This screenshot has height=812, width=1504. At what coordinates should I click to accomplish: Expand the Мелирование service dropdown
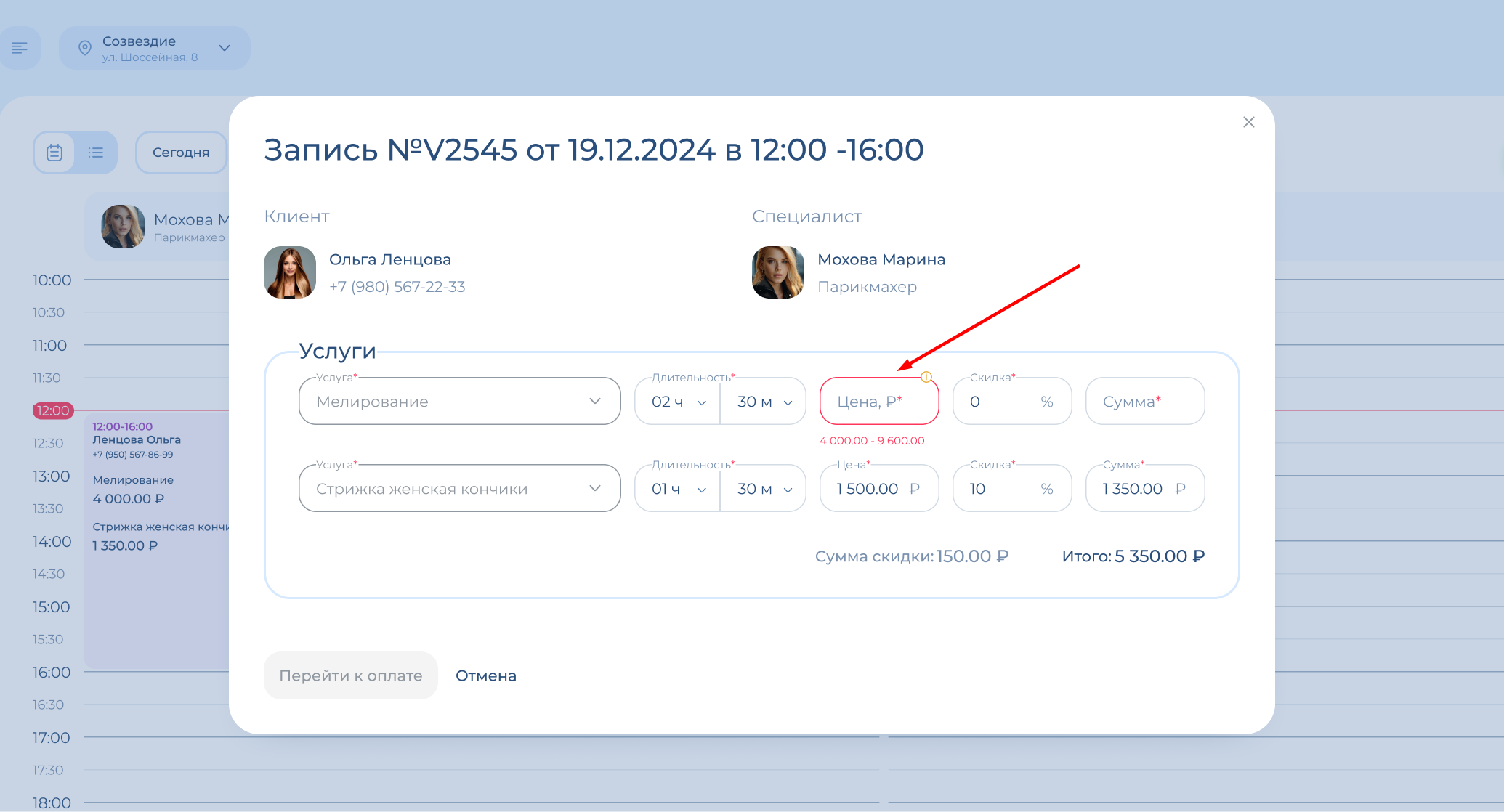594,401
